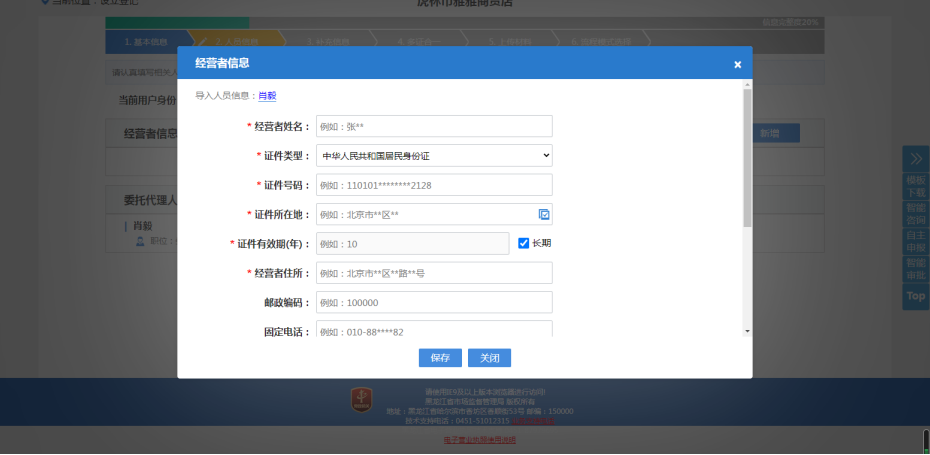Open 智能审批 in the right sidebar
Screen dimensions: 930x455
coord(916,269)
